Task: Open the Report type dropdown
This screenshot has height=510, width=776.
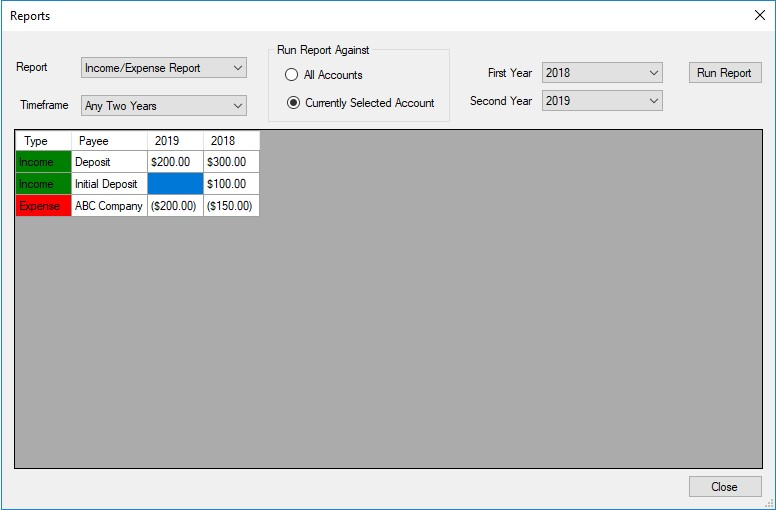Action: point(164,68)
